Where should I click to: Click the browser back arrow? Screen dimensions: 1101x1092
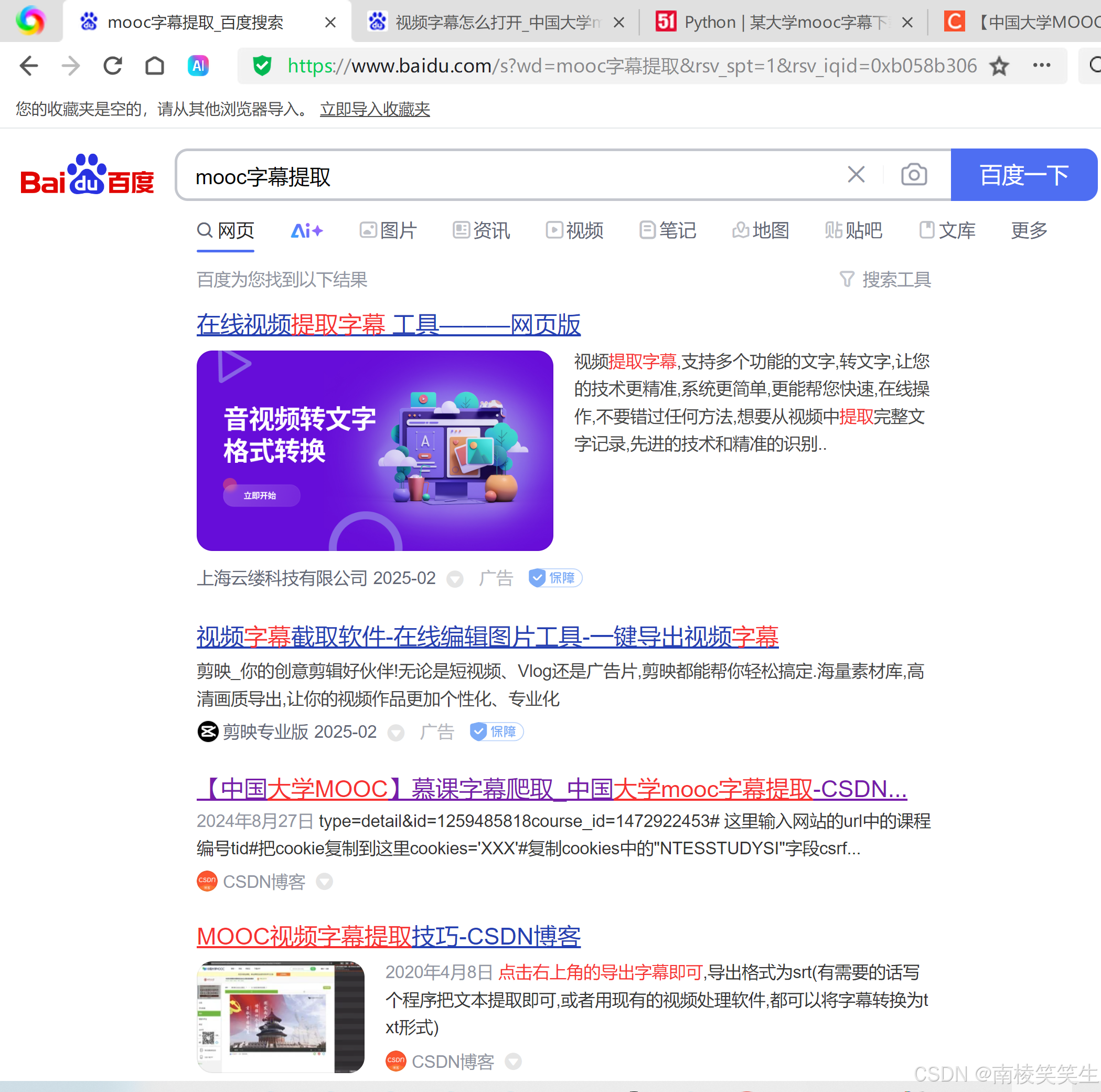click(x=28, y=66)
